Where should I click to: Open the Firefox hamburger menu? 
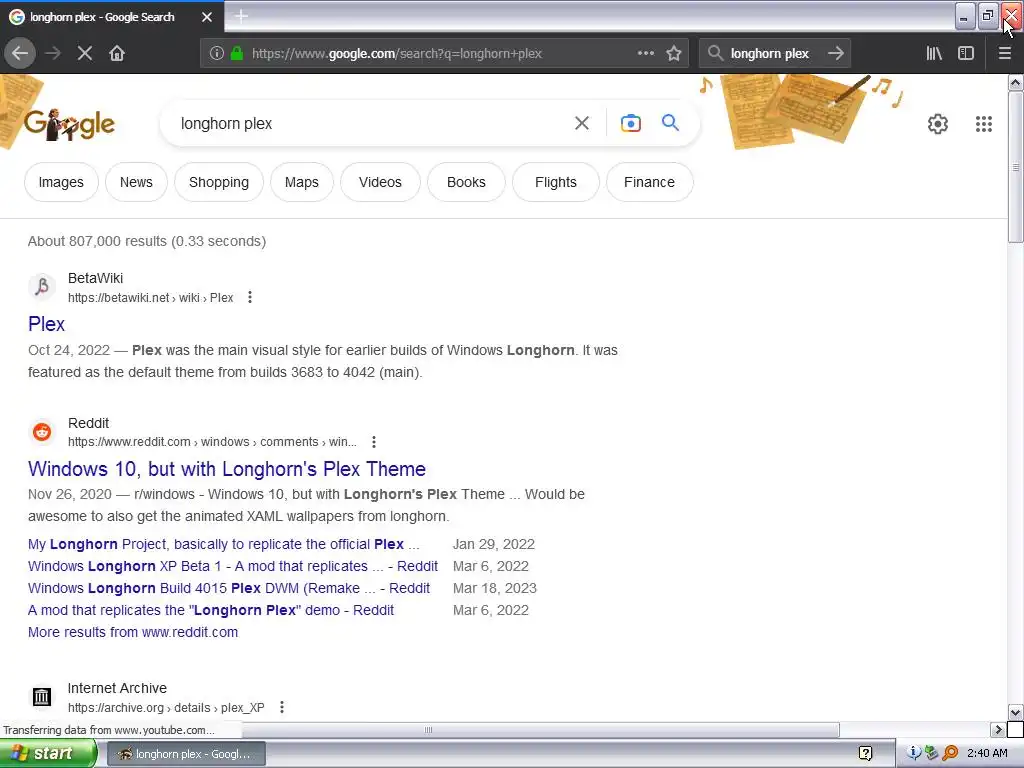(x=1005, y=54)
